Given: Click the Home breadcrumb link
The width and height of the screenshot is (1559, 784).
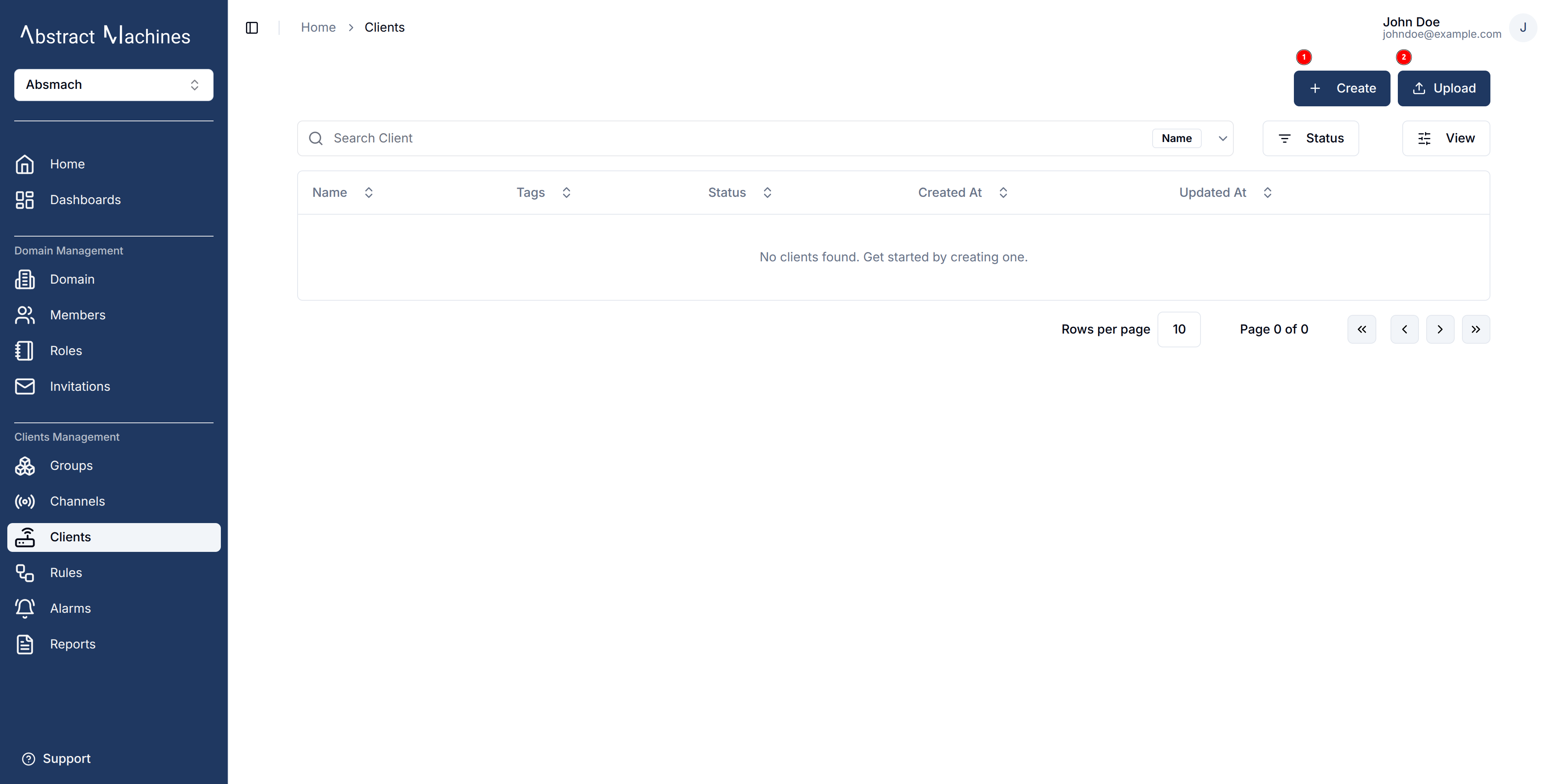Looking at the screenshot, I should pos(318,27).
